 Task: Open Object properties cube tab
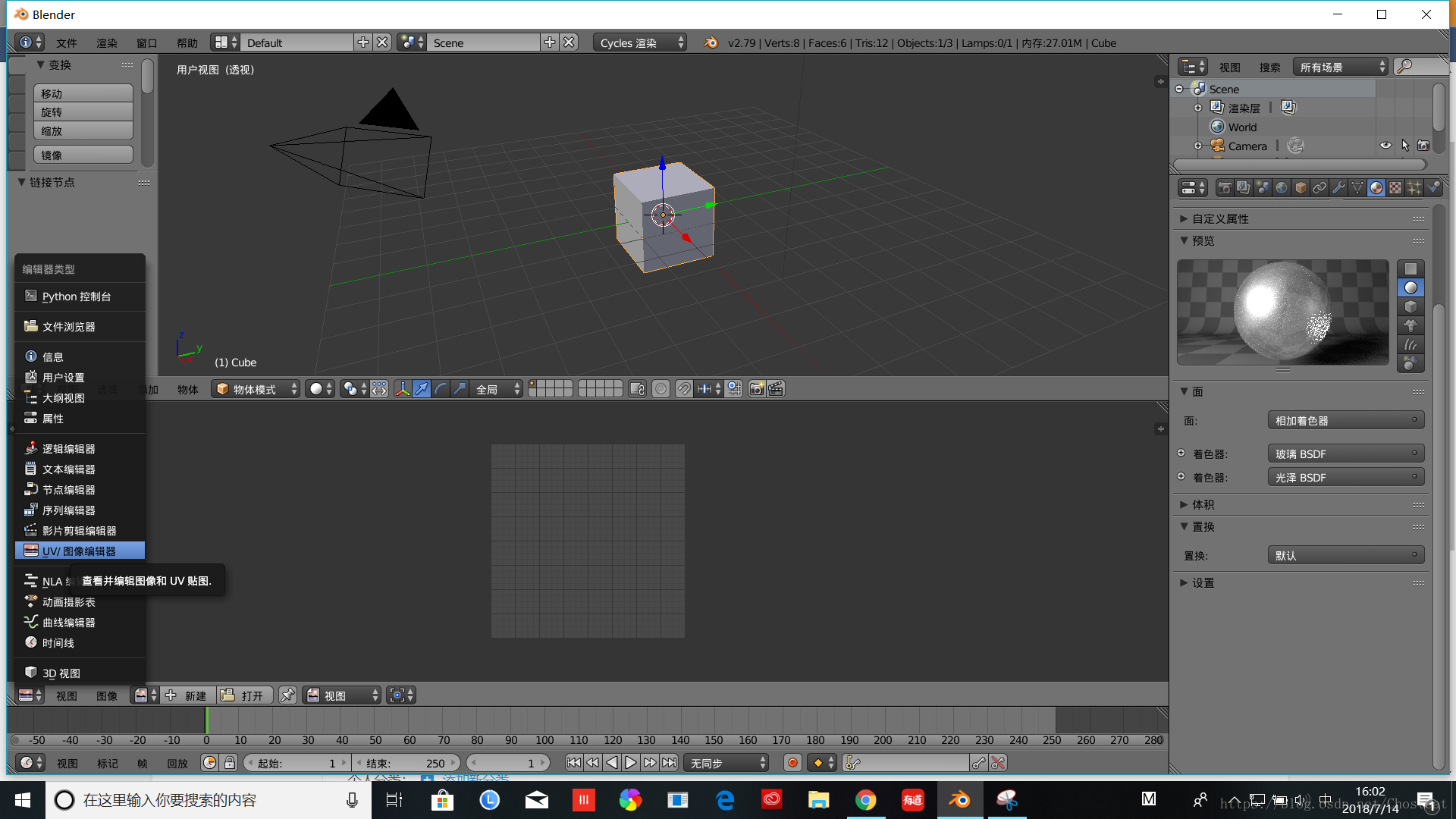(1301, 187)
